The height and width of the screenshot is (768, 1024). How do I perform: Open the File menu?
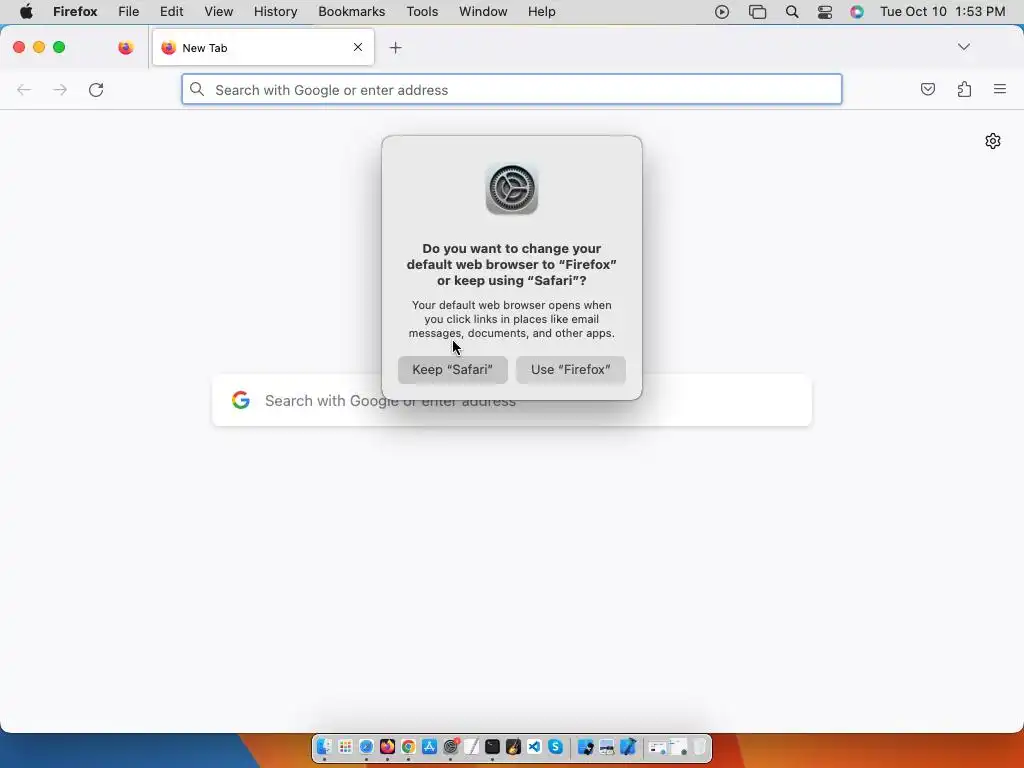coord(129,12)
